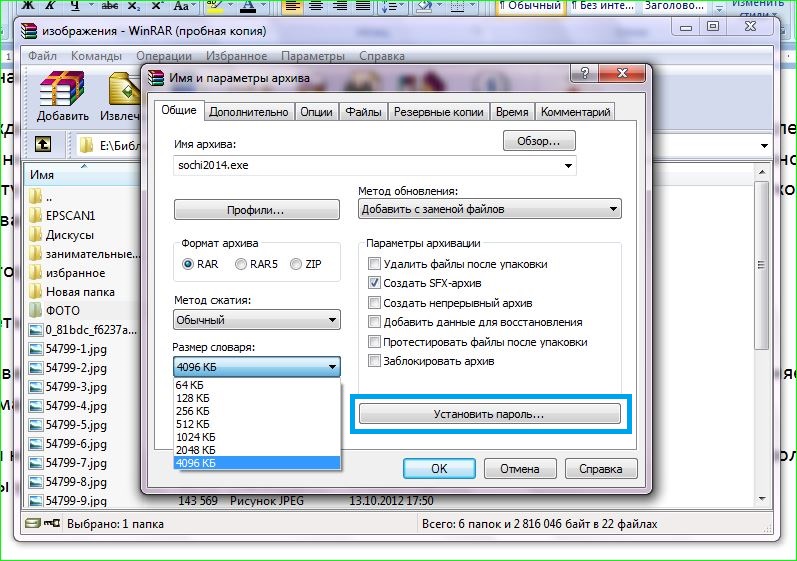Click the Имя column header
Image resolution: width=797 pixels, height=561 pixels.
pyautogui.click(x=81, y=174)
